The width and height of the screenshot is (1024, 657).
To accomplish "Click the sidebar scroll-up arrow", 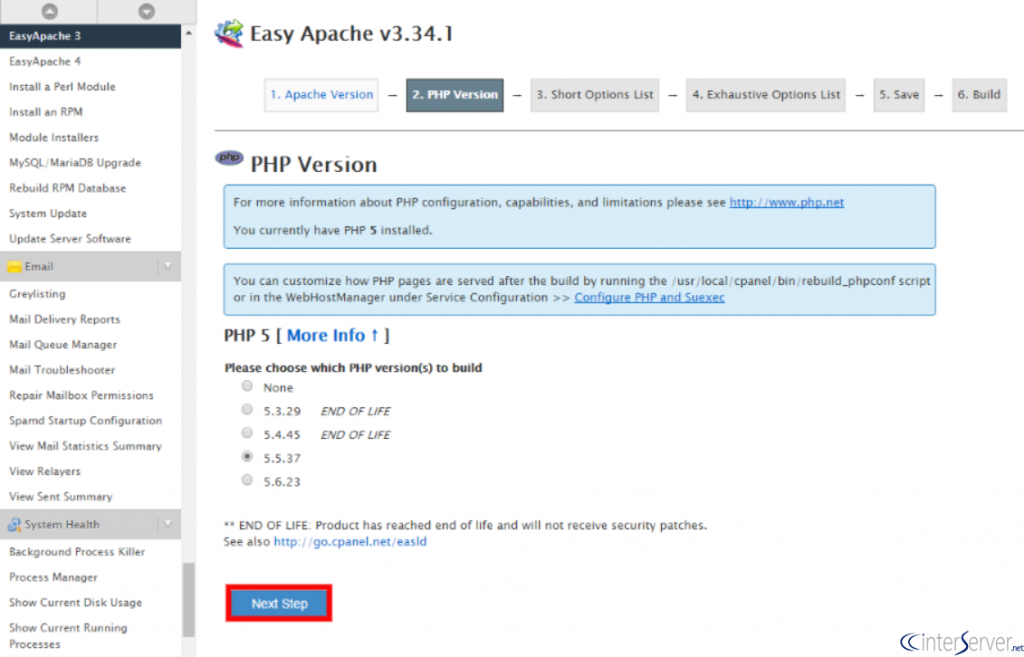I will pyautogui.click(x=189, y=33).
